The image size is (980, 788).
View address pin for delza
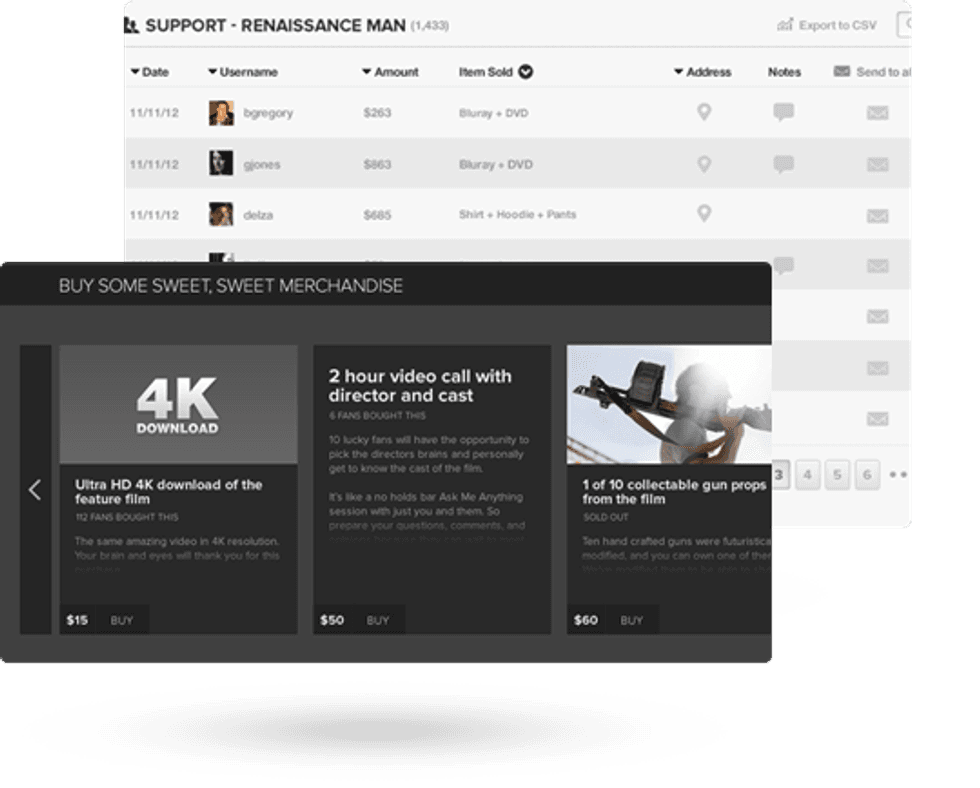point(704,213)
